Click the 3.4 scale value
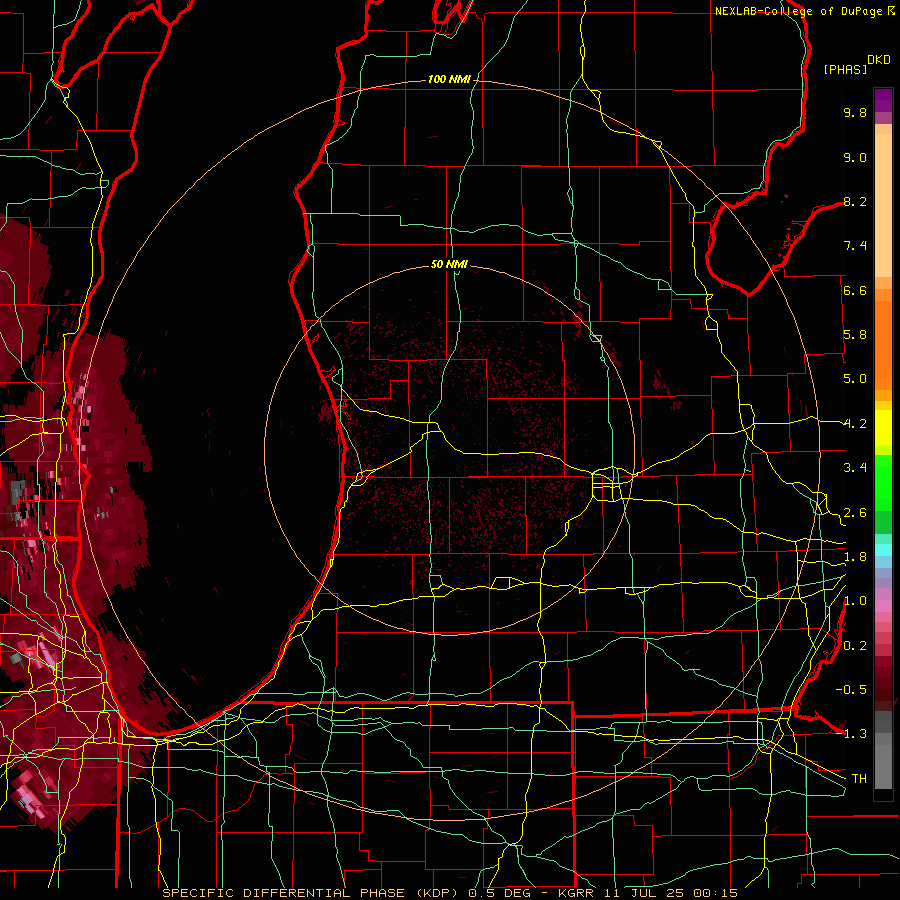 (x=855, y=468)
